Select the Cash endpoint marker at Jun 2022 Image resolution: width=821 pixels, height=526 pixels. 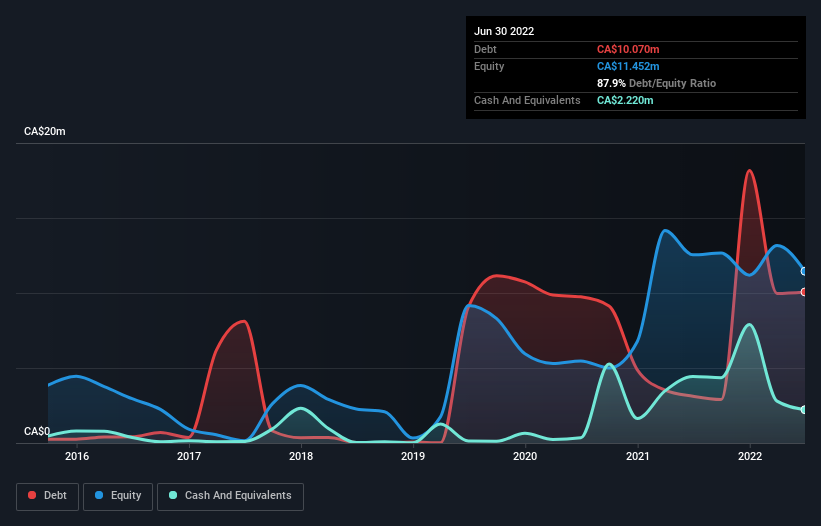pos(804,409)
